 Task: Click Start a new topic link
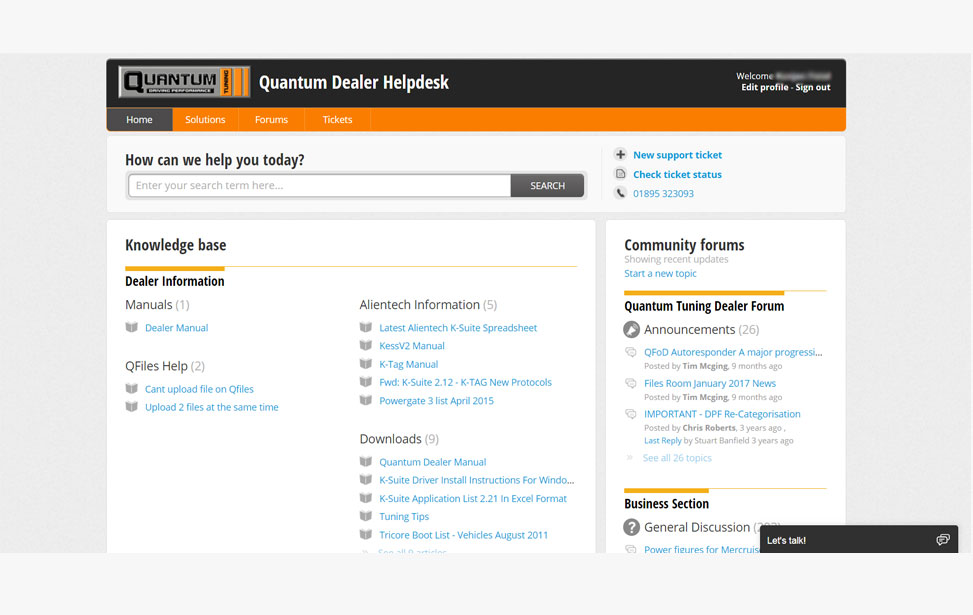(x=660, y=273)
